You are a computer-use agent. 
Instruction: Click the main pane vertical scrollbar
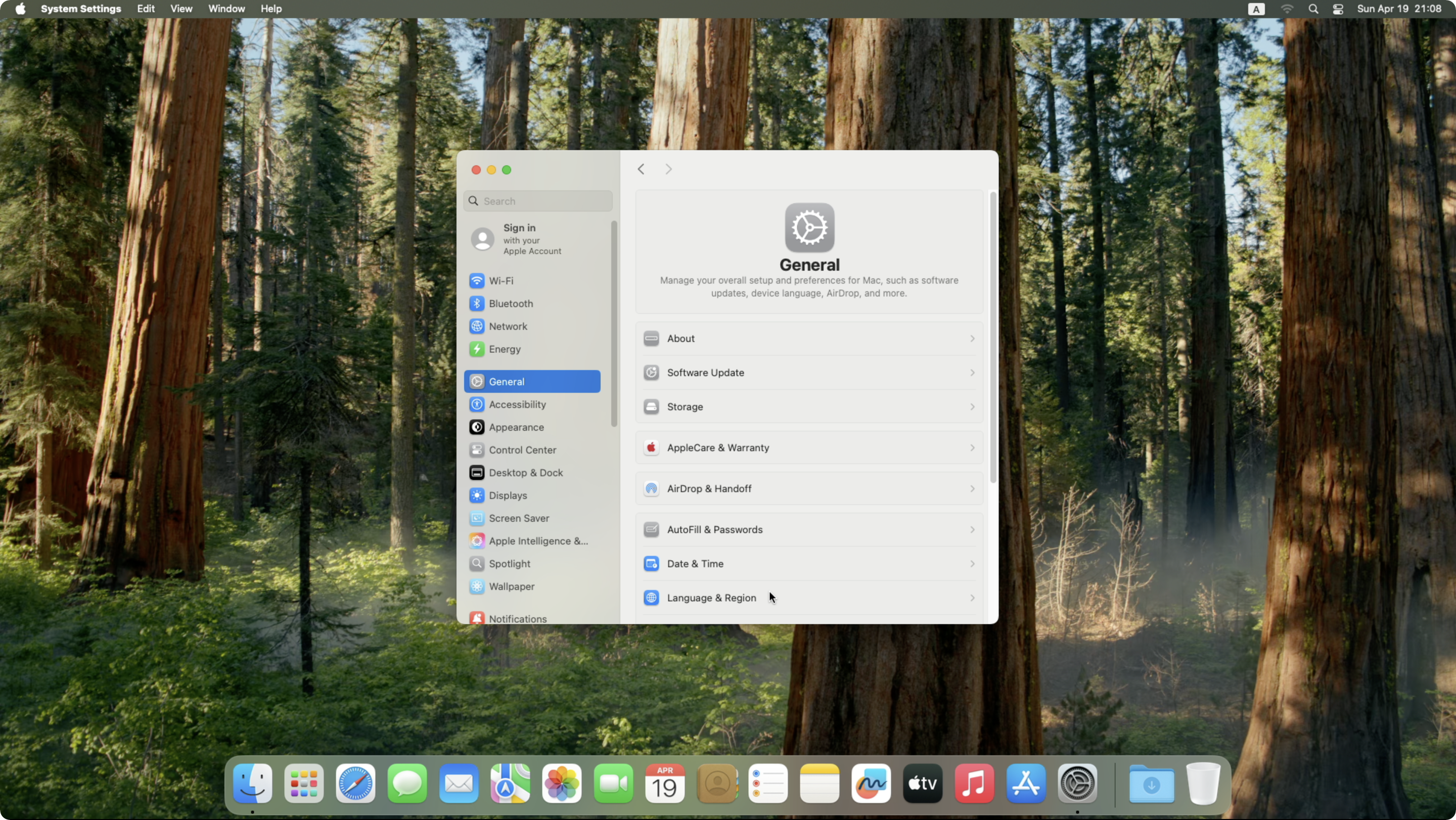[x=993, y=337]
